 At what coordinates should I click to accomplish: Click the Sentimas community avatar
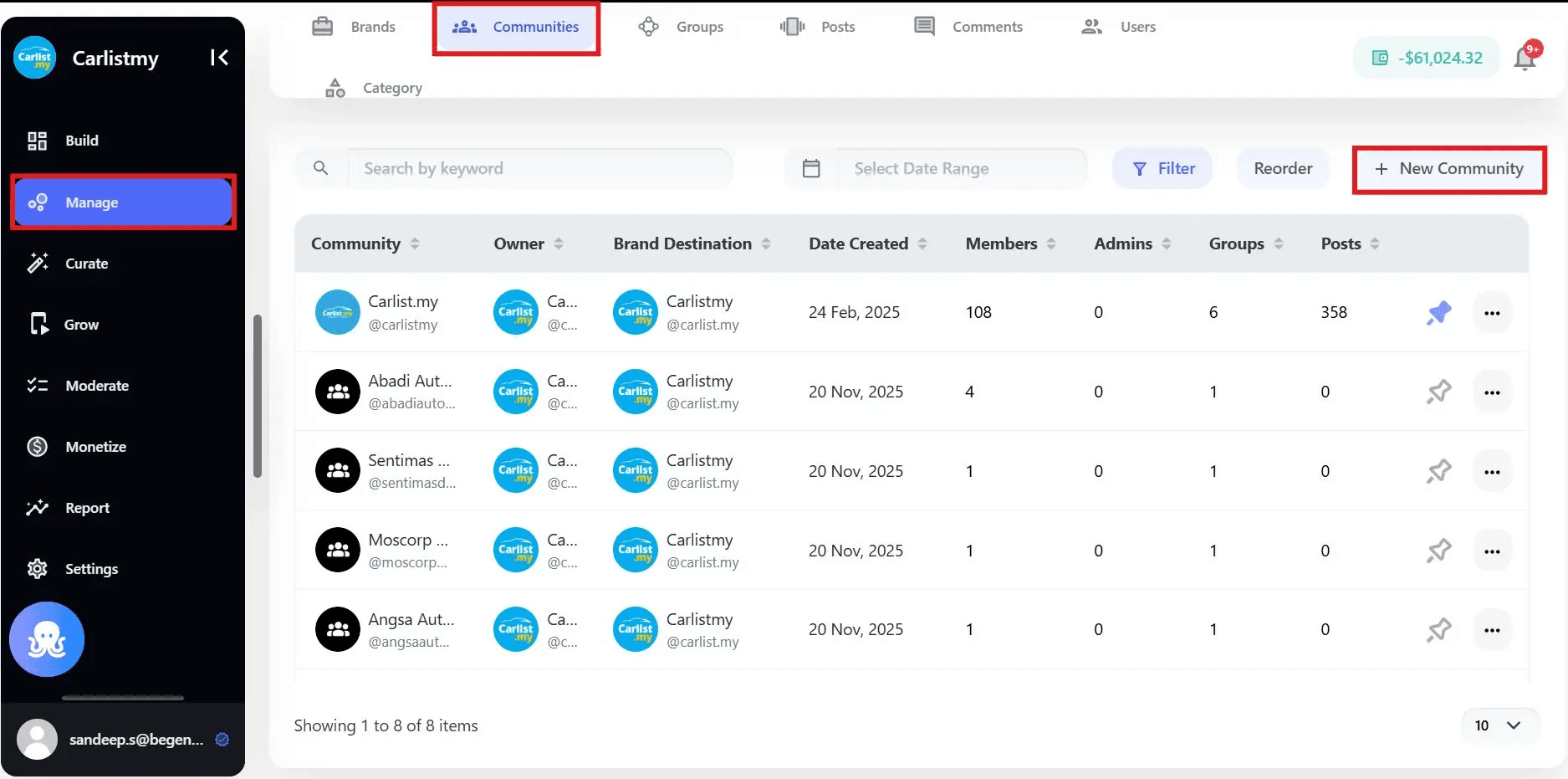click(338, 471)
